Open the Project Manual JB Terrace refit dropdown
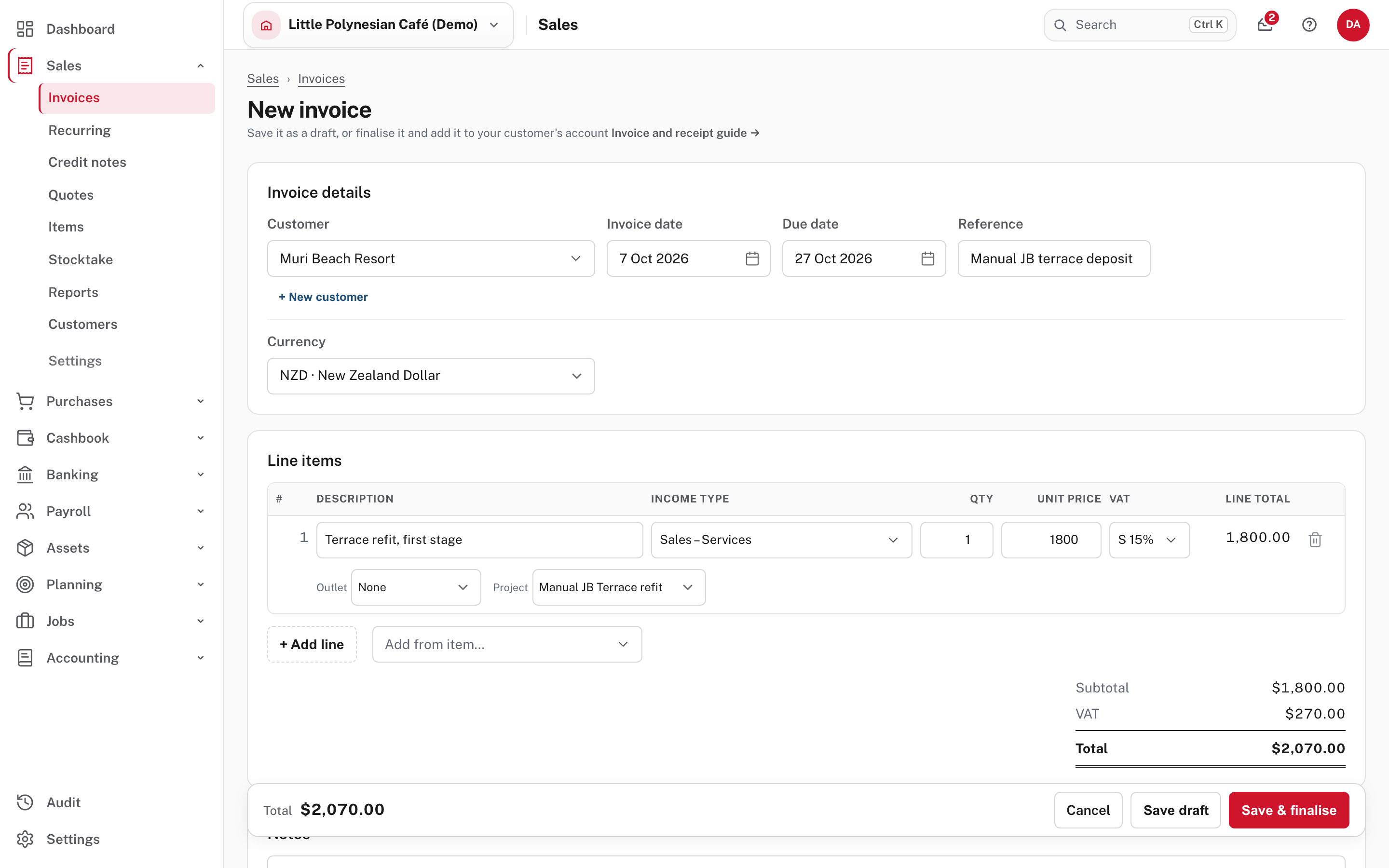The width and height of the screenshot is (1389, 868). tap(619, 587)
